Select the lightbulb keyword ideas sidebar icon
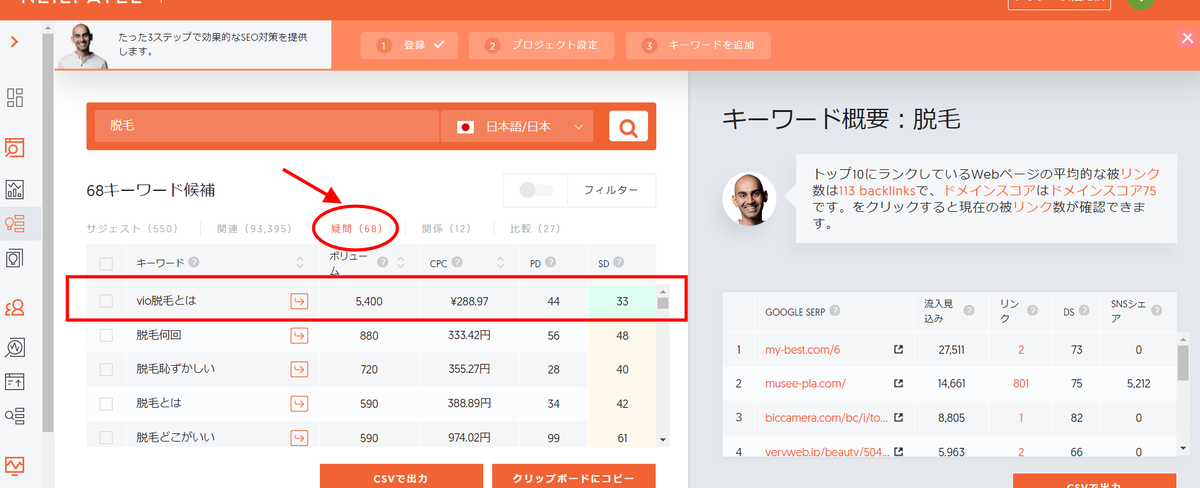Viewport: 1200px width, 488px height. coord(15,224)
